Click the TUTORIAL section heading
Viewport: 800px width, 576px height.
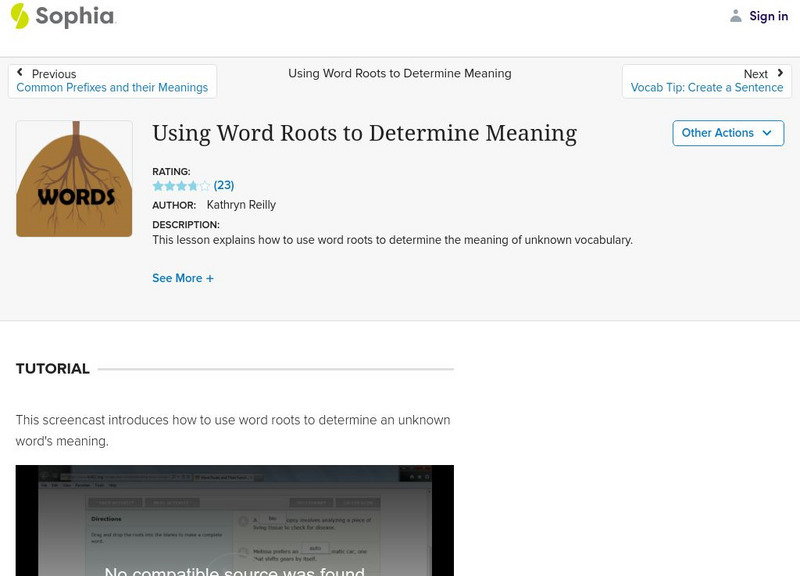coord(53,369)
